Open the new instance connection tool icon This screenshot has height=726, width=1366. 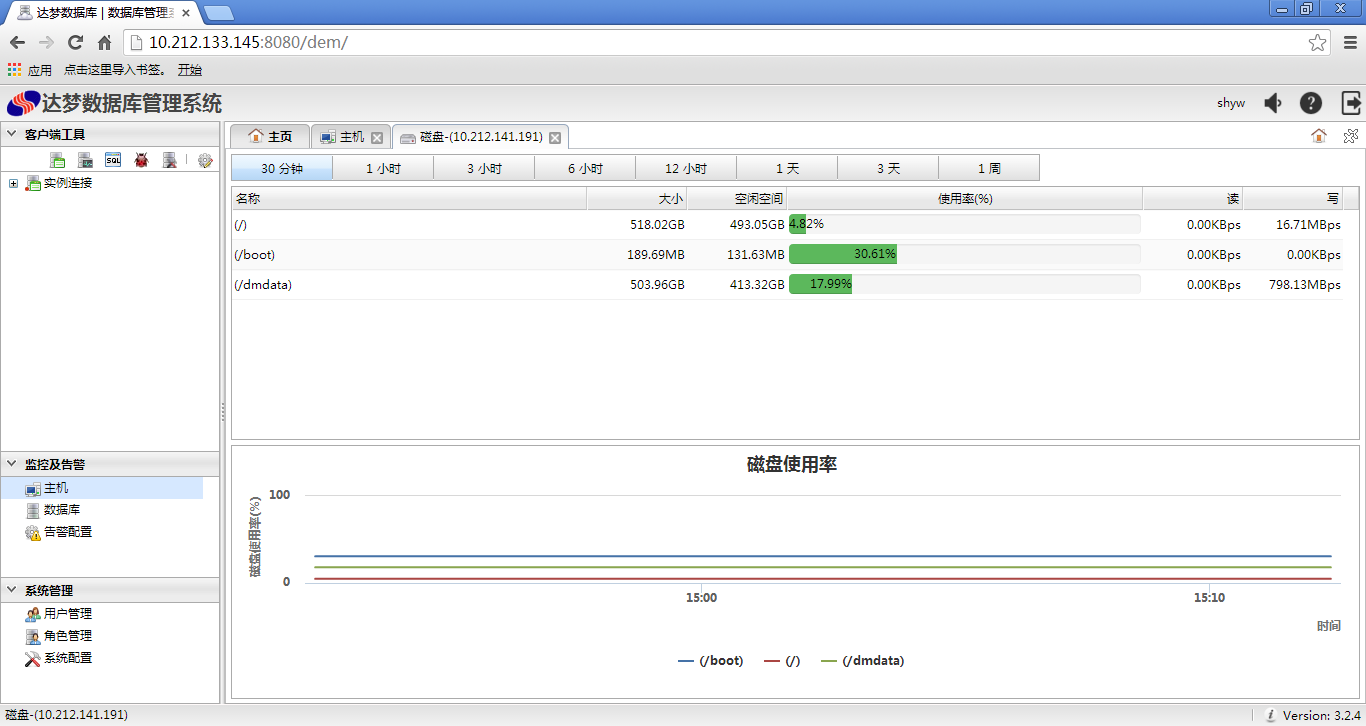[x=58, y=160]
